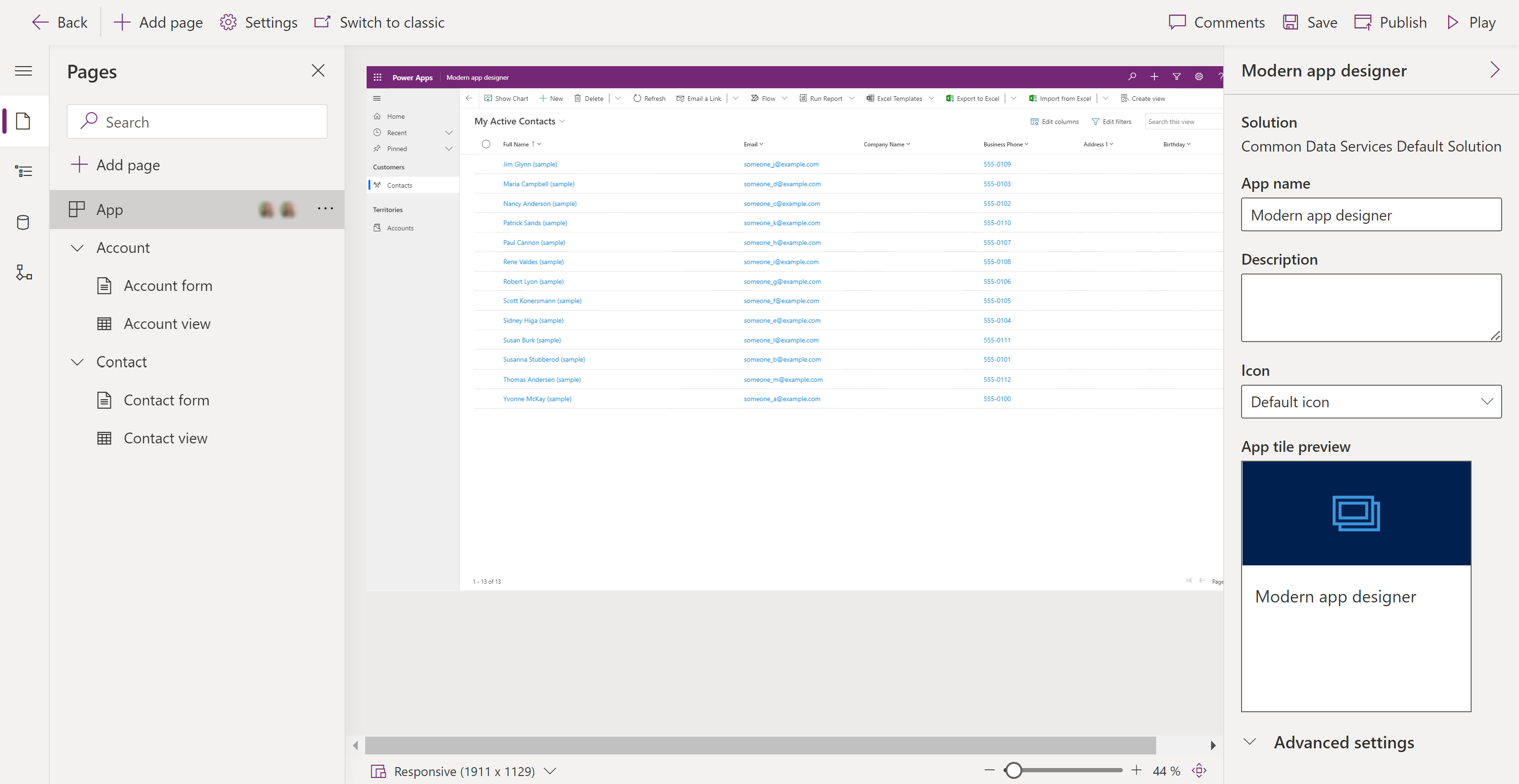This screenshot has height=784, width=1519.
Task: Click the App name input field
Action: (x=1371, y=214)
